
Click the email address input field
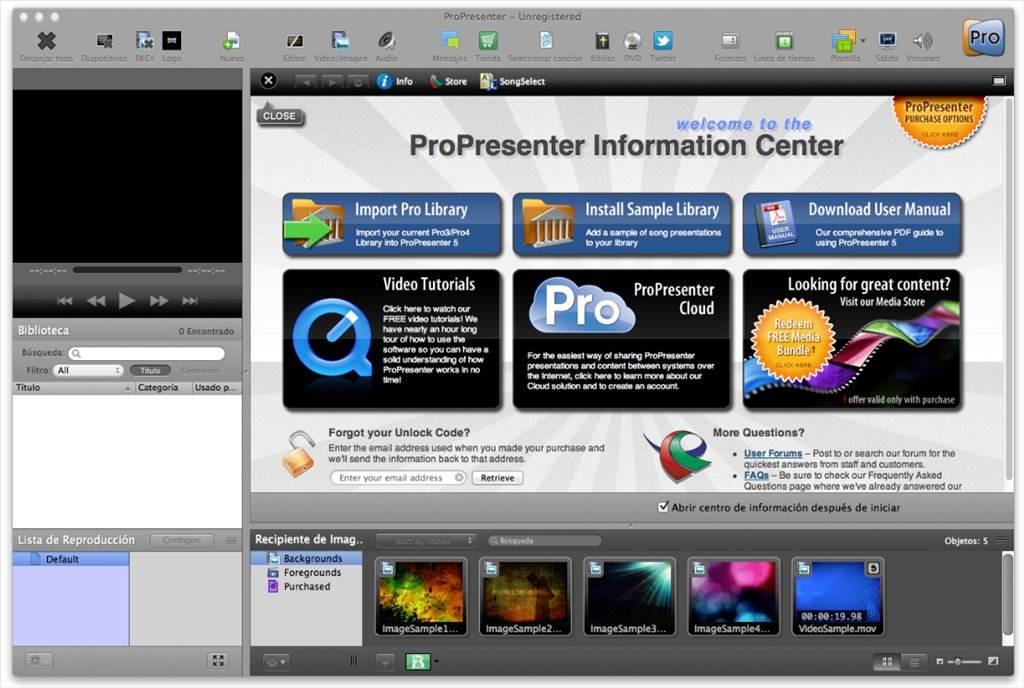coord(398,478)
